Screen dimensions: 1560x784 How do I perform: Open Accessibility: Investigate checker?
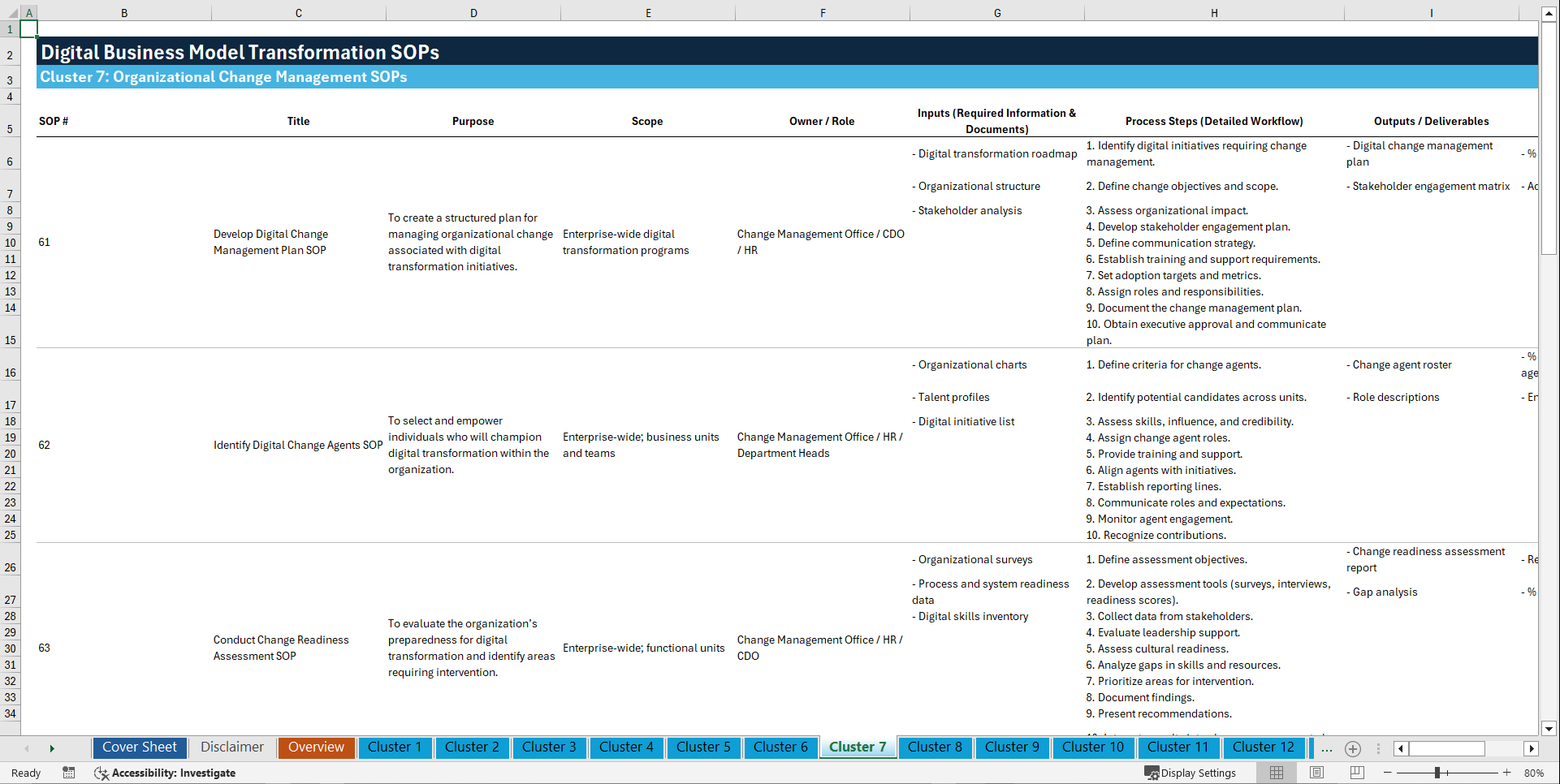click(x=165, y=773)
